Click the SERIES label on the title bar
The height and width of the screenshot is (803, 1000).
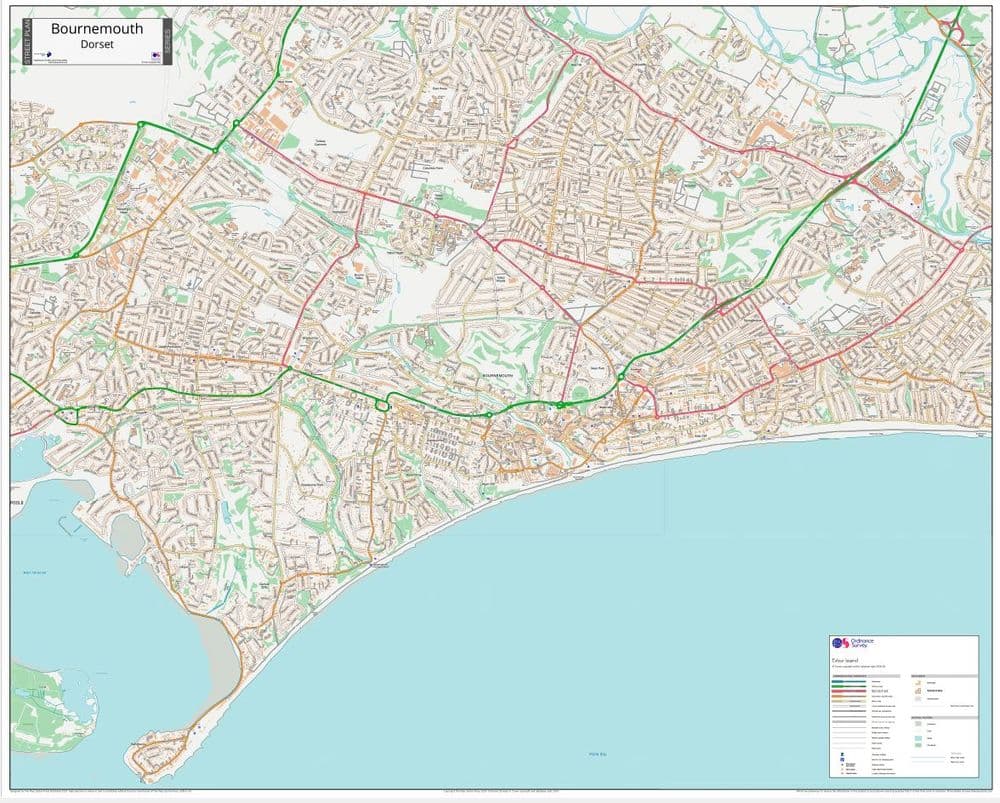[167, 42]
